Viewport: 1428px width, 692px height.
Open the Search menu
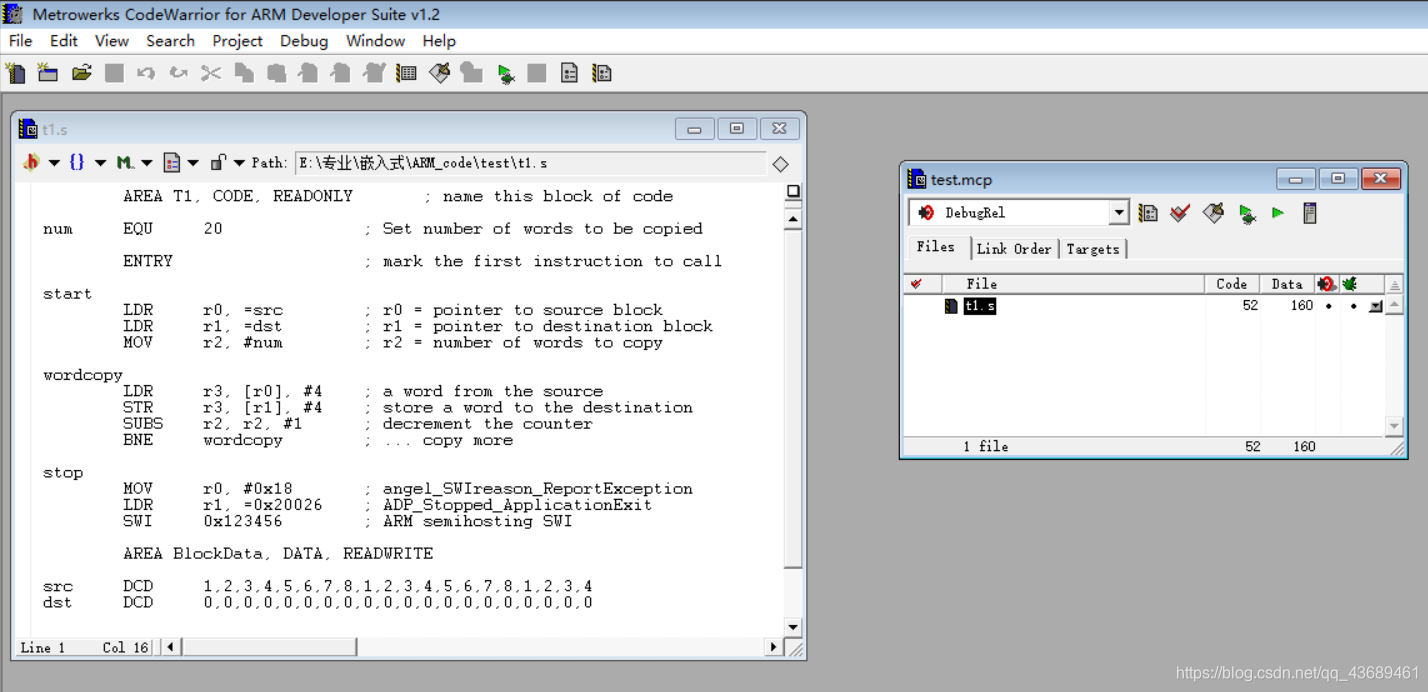click(x=170, y=41)
